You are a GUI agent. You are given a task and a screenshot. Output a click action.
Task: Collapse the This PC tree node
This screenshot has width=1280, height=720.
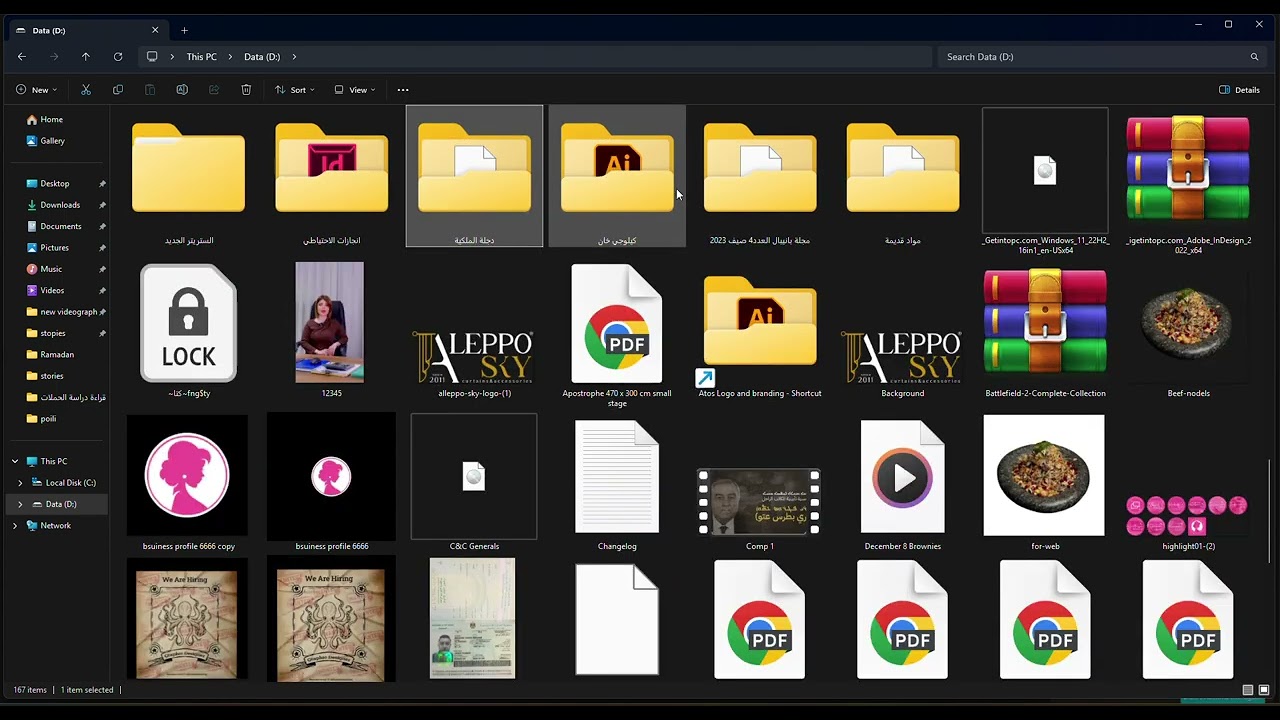pyautogui.click(x=15, y=461)
